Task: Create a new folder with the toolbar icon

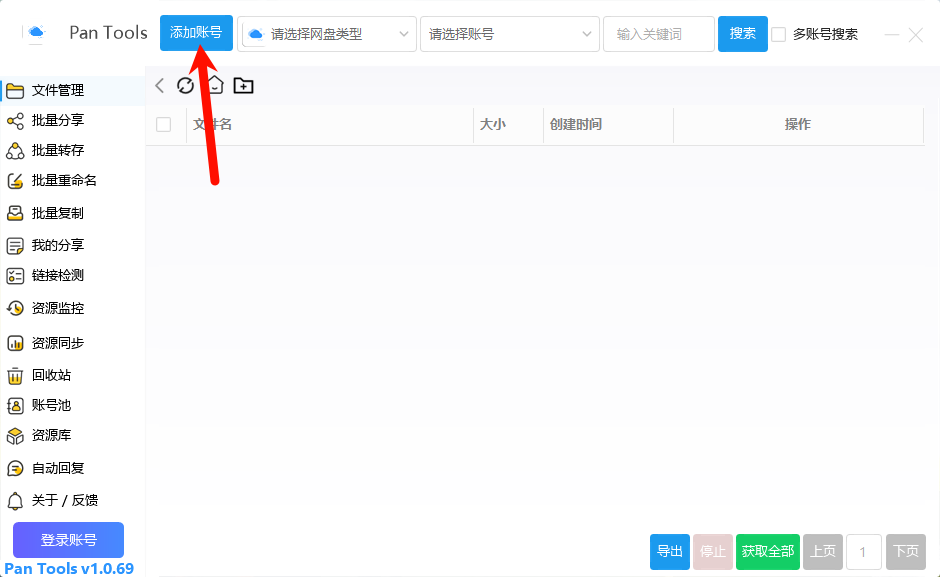Action: 243,86
